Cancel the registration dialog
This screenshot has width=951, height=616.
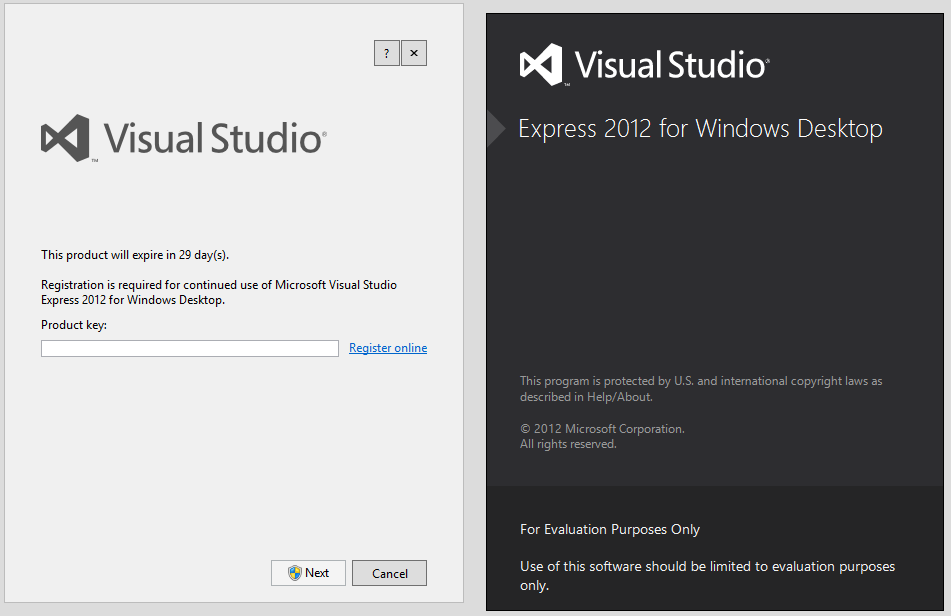[389, 573]
